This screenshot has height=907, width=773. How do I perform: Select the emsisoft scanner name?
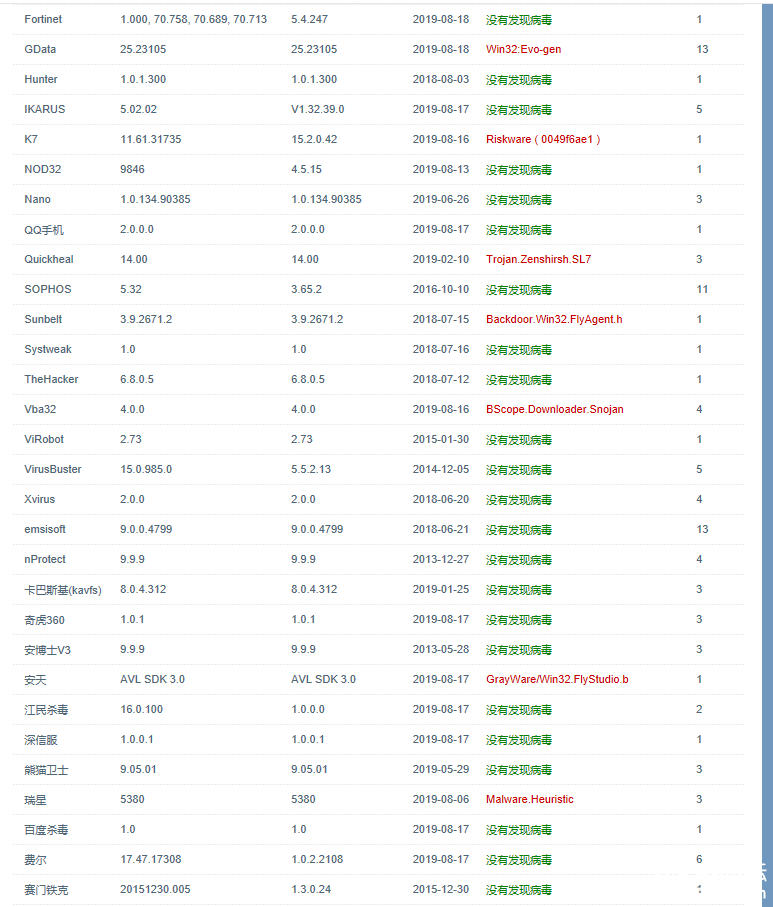point(45,529)
